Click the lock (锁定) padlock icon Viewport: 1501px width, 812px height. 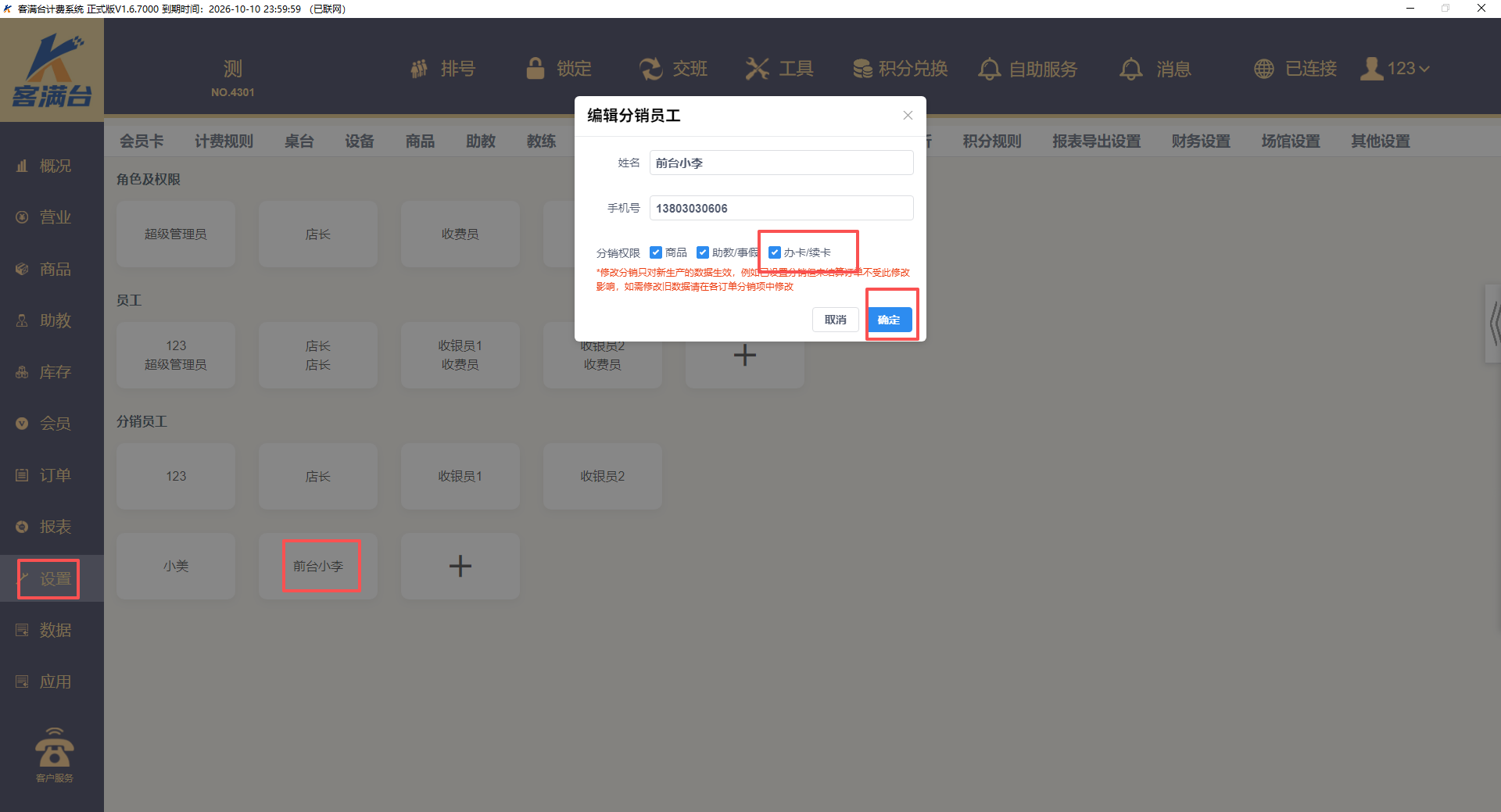(536, 69)
